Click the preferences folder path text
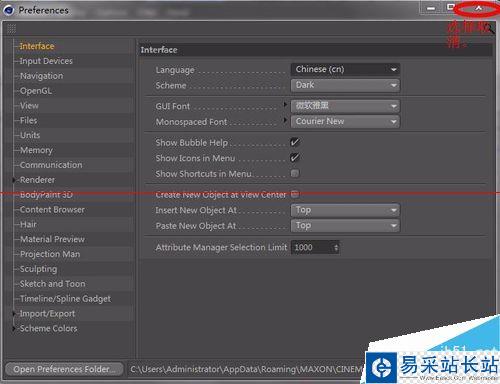 [247, 369]
